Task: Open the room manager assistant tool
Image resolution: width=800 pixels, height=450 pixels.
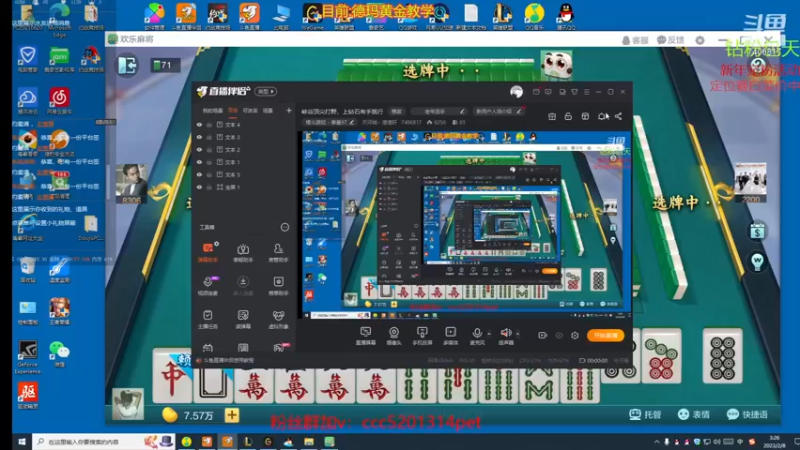Action: [278, 252]
